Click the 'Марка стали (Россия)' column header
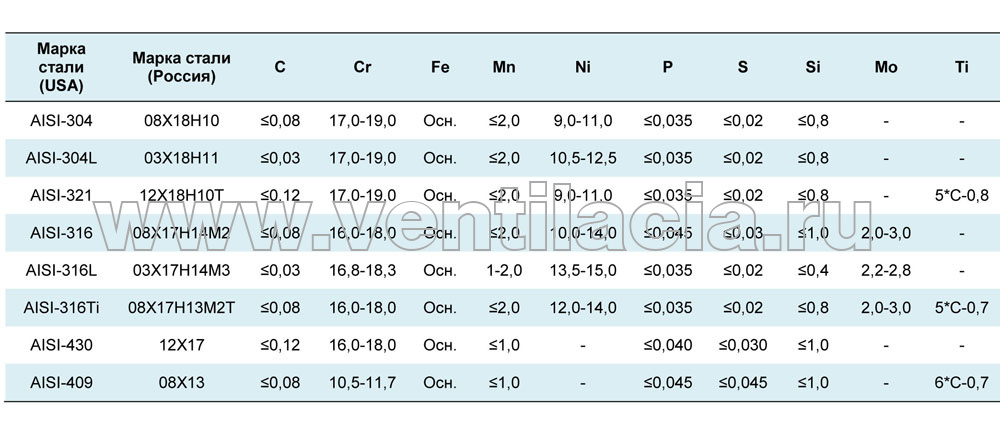1000x431 pixels. (x=182, y=67)
